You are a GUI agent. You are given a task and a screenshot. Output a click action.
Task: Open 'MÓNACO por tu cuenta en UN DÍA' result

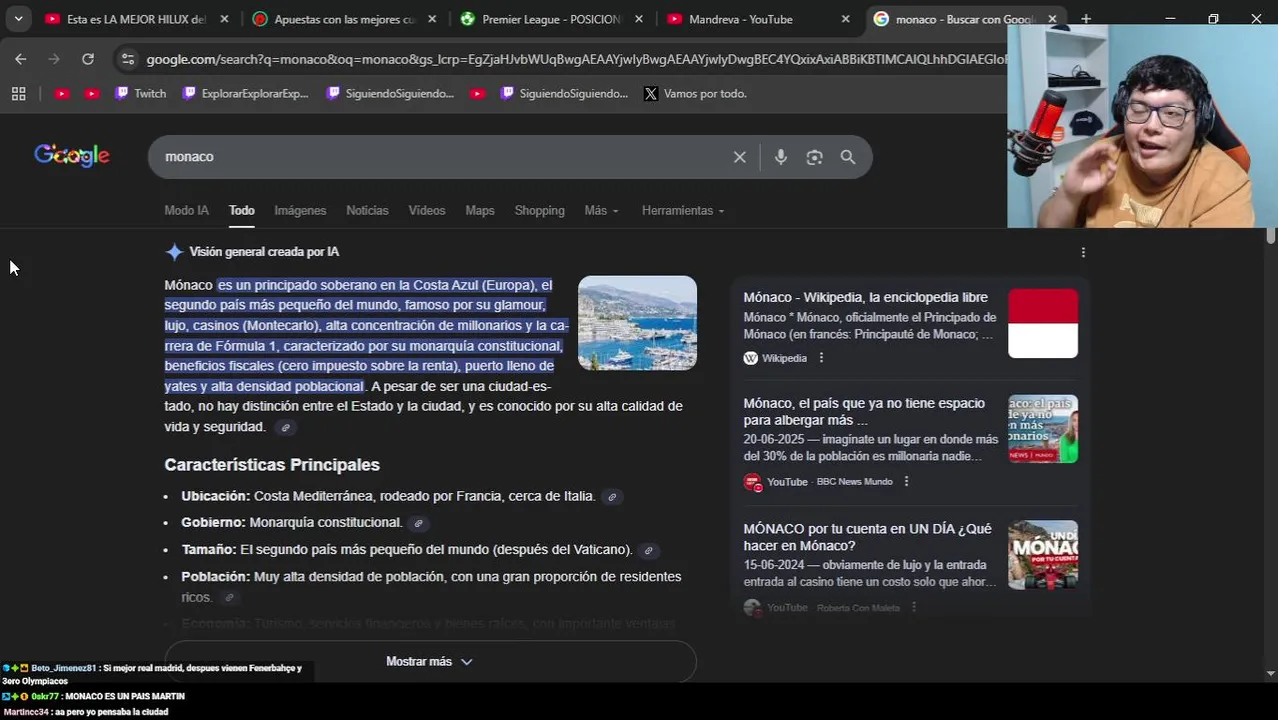coord(867,537)
